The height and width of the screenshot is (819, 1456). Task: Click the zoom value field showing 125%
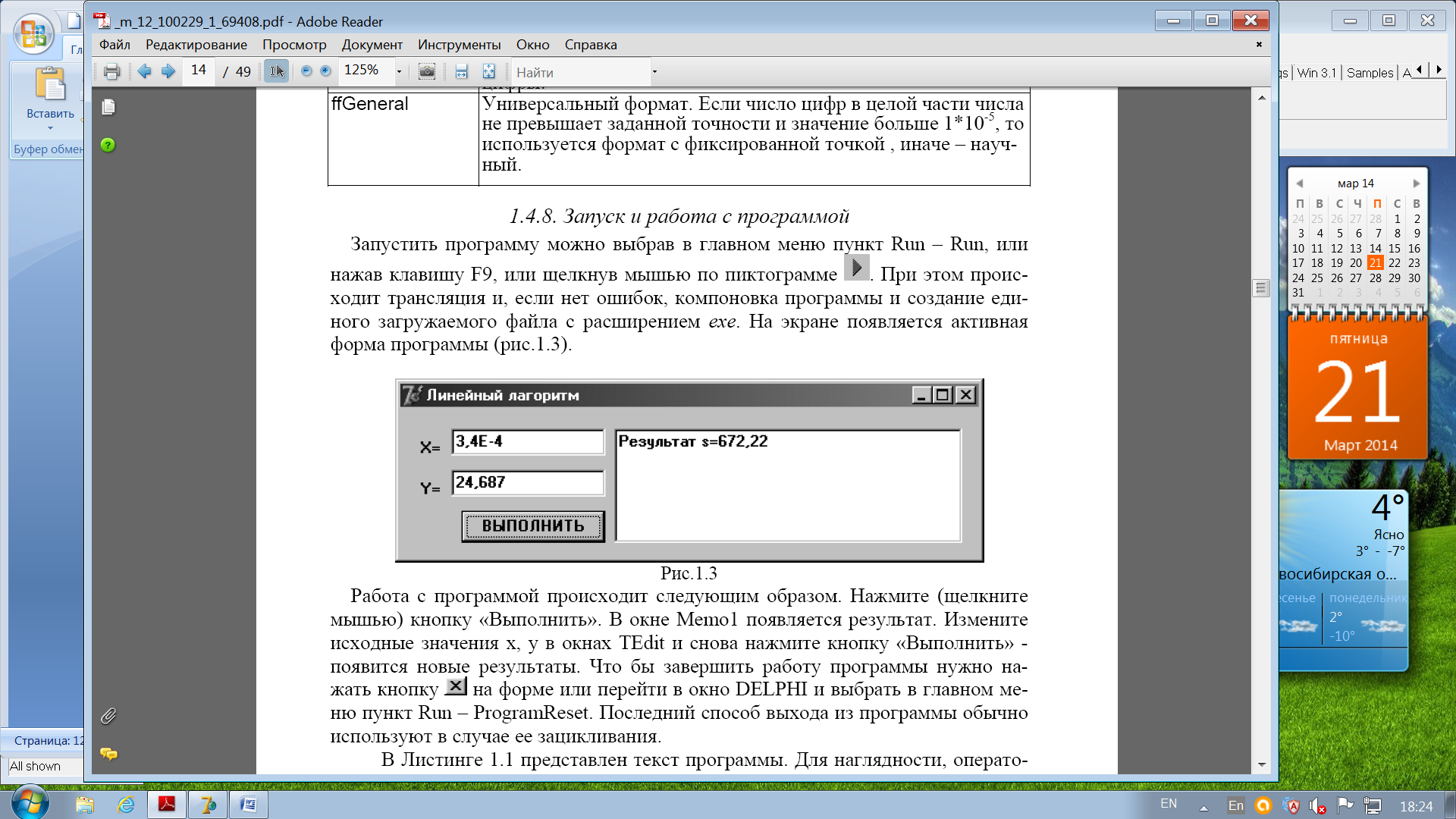click(x=366, y=71)
